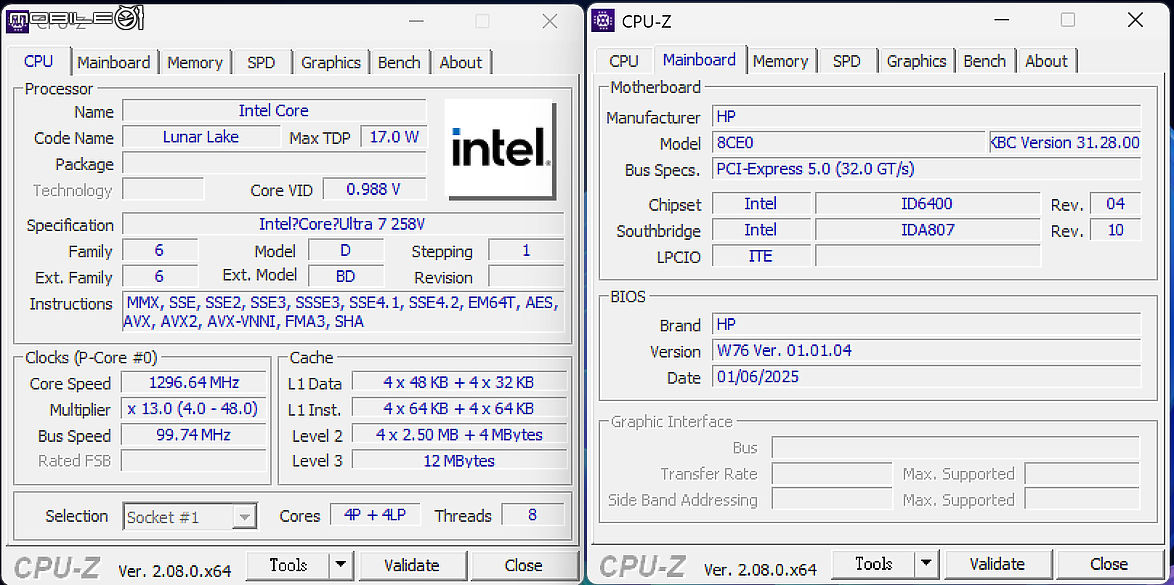Expand Tools dropdown arrow in right window
Screen dimensions: 1174x585
tap(927, 563)
